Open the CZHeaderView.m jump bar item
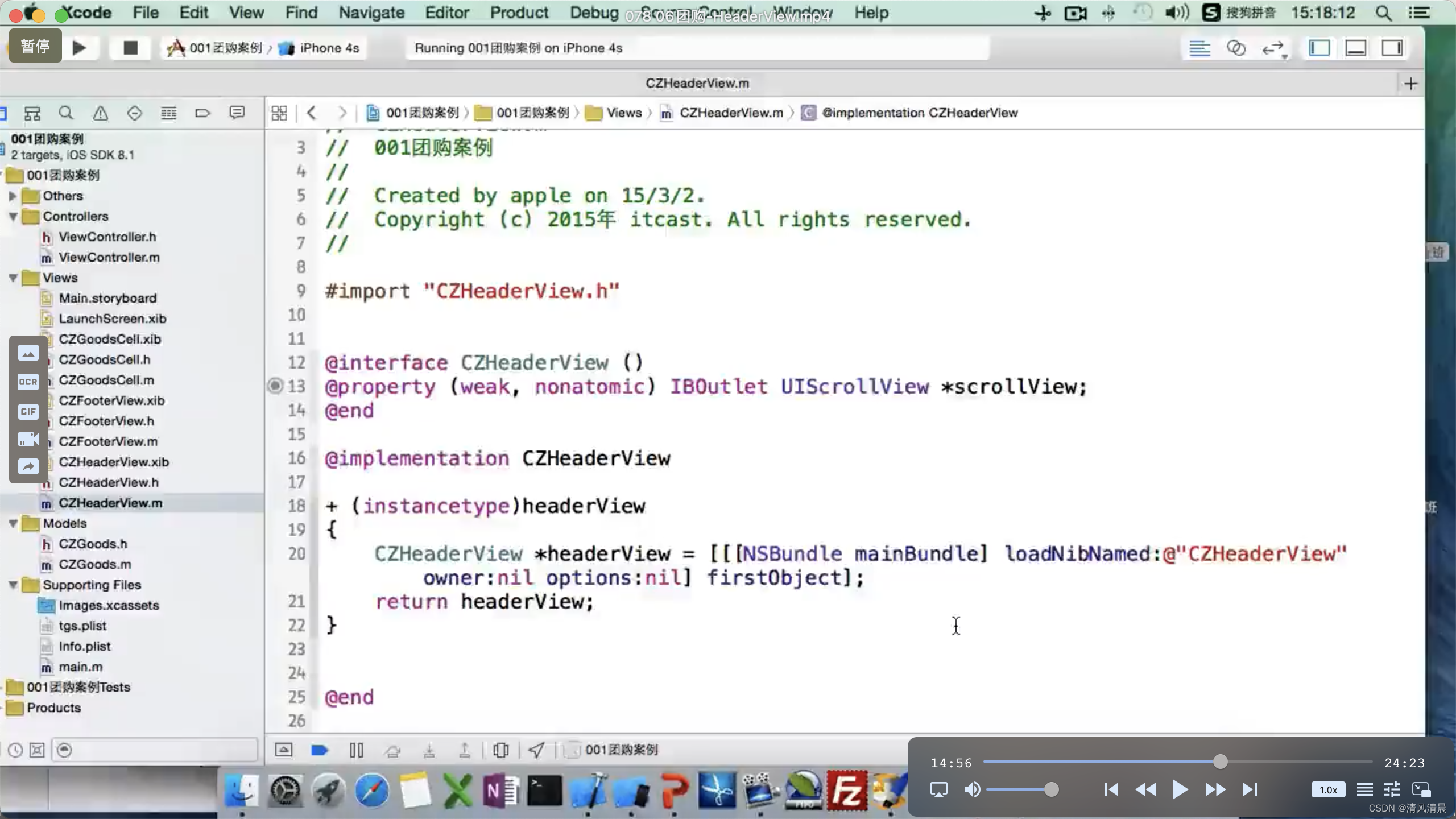This screenshot has width=1456, height=819. (722, 113)
